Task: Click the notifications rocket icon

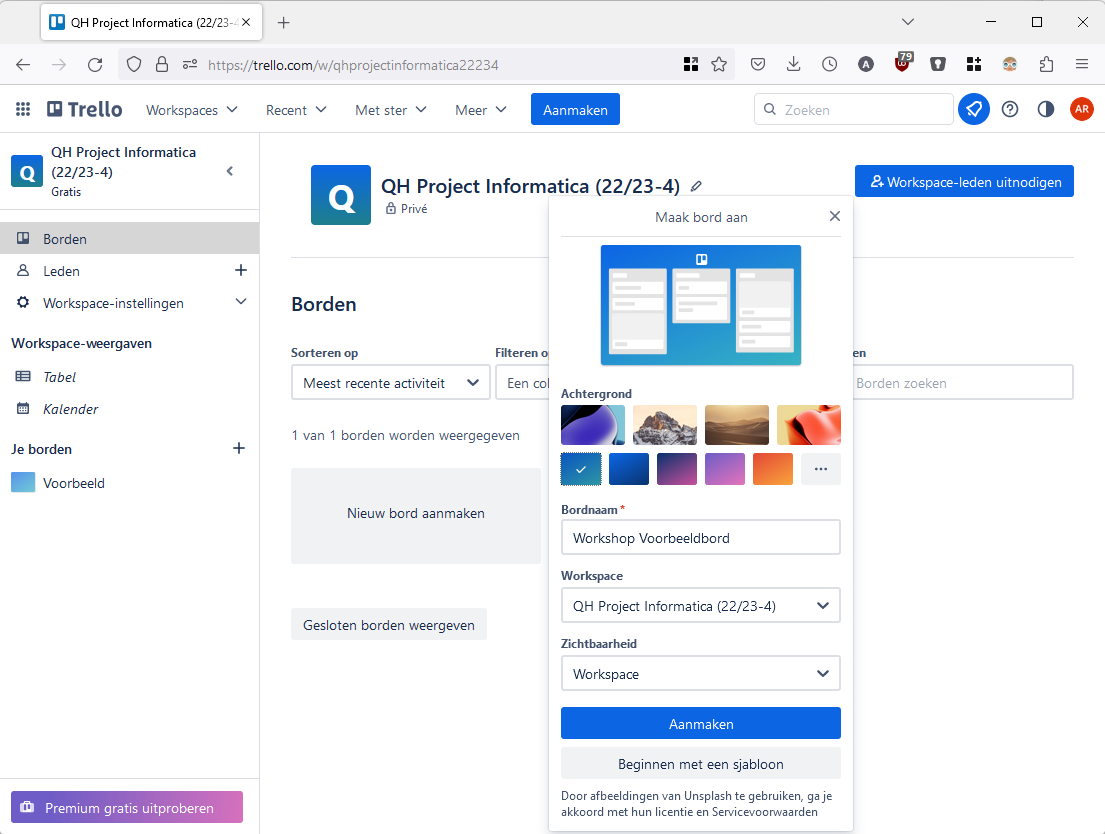Action: click(x=973, y=109)
